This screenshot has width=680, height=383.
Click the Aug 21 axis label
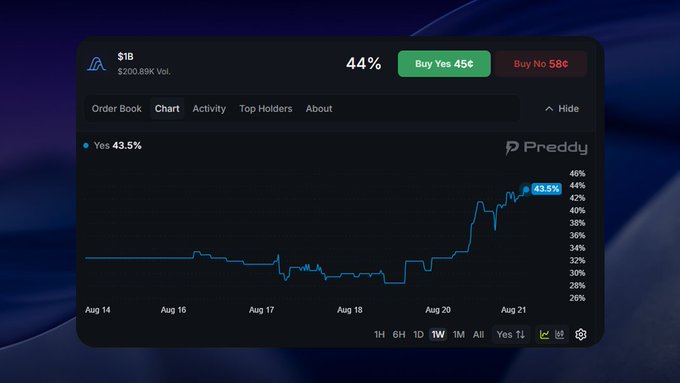(513, 310)
